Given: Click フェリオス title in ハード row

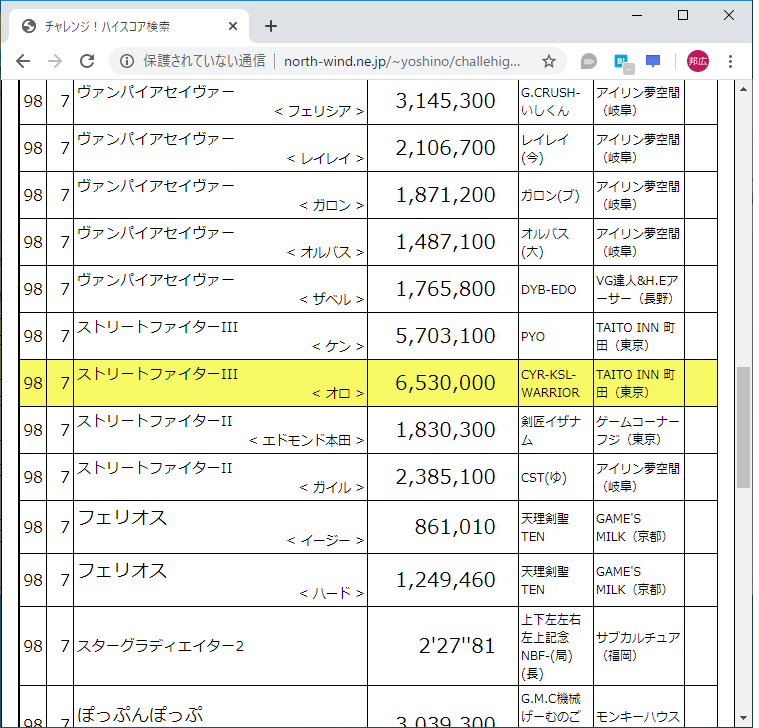Looking at the screenshot, I should (122, 571).
